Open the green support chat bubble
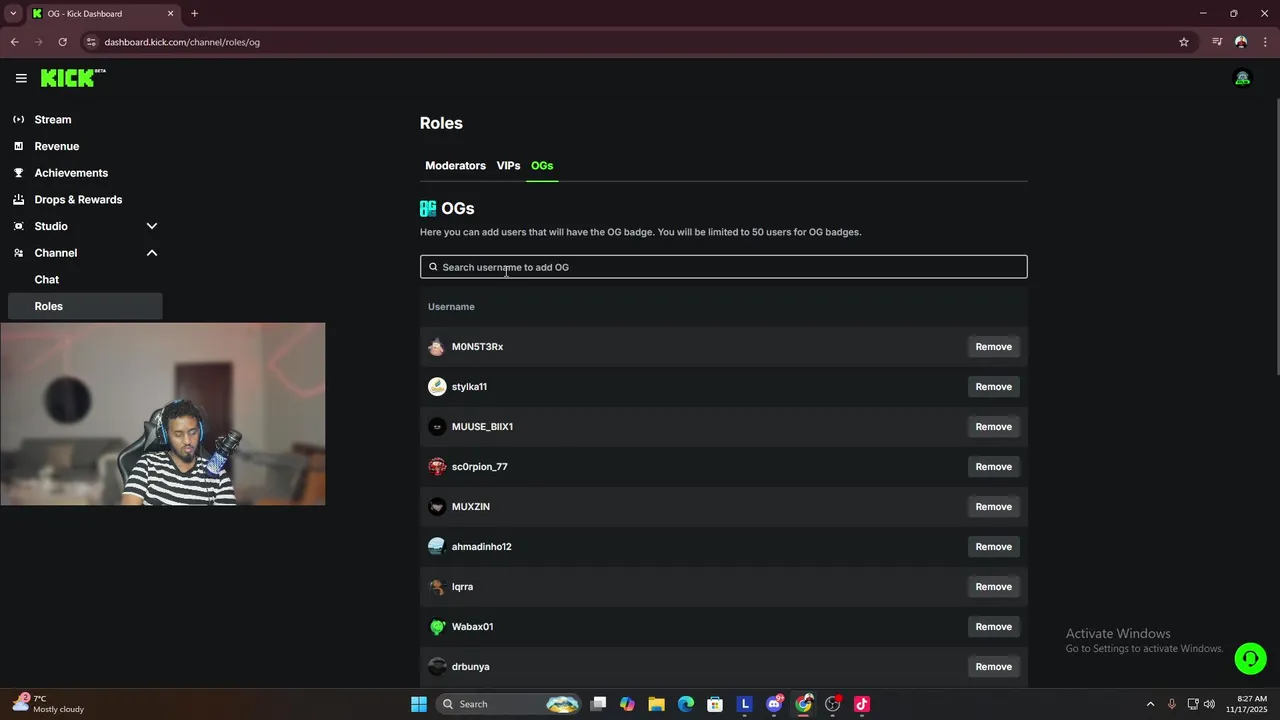The height and width of the screenshot is (720, 1280). (x=1250, y=658)
